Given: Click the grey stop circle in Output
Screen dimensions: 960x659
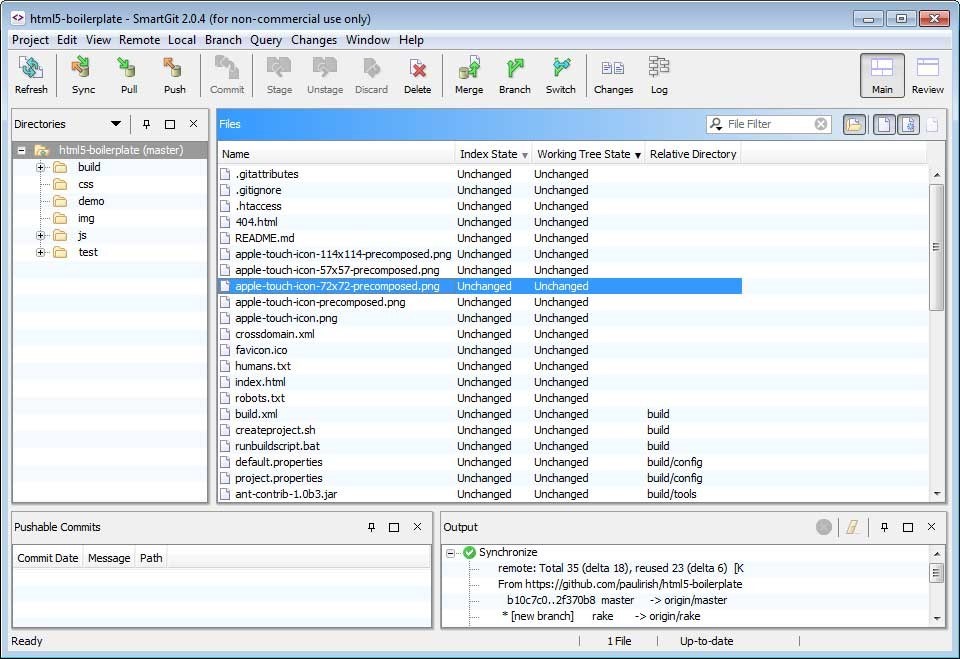Looking at the screenshot, I should 824,527.
